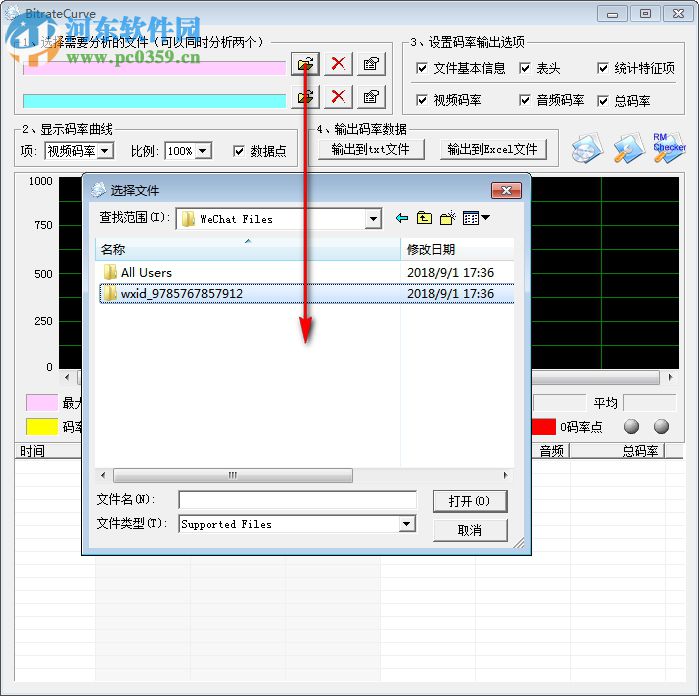Sort file list by 修改日期 column
This screenshot has height=696, width=699.
pyautogui.click(x=457, y=249)
